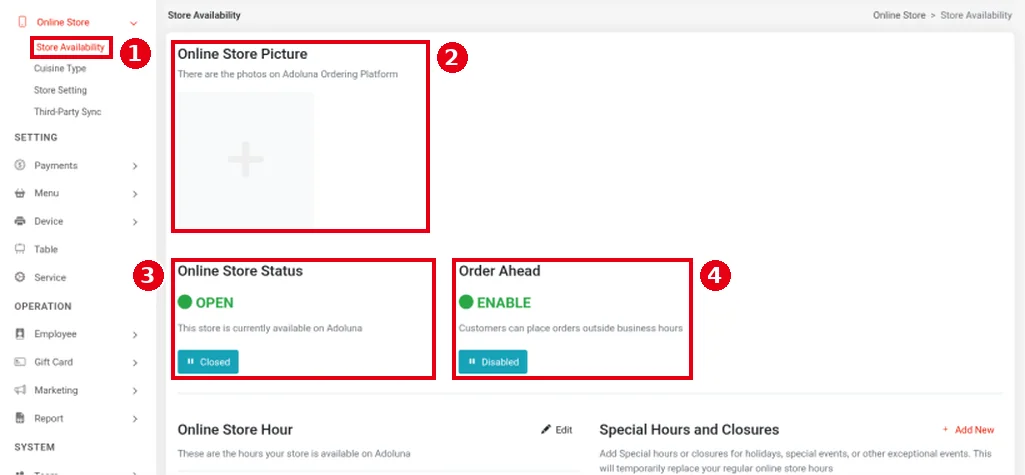1025x475 pixels.
Task: Click the green ENABLE status text
Action: [x=504, y=303]
